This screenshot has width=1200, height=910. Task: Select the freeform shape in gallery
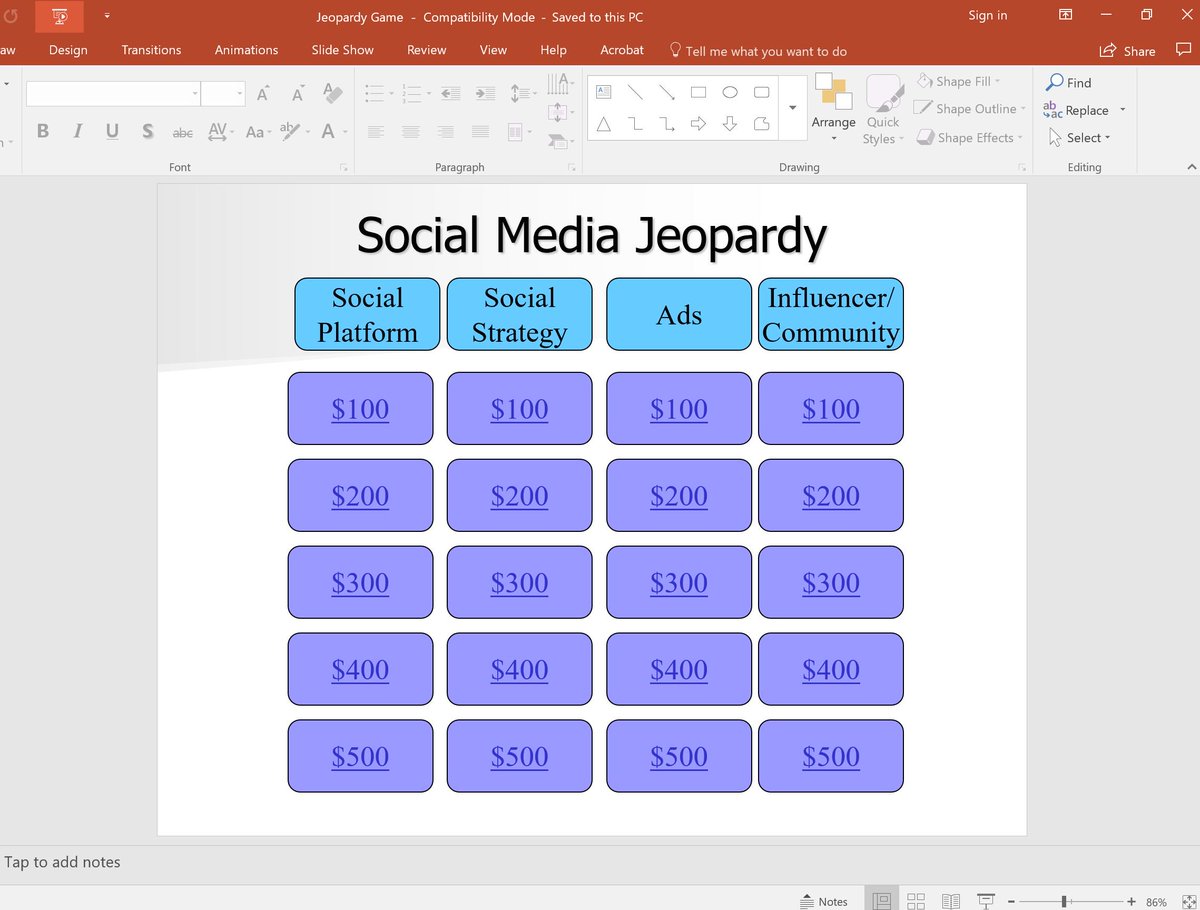(762, 124)
